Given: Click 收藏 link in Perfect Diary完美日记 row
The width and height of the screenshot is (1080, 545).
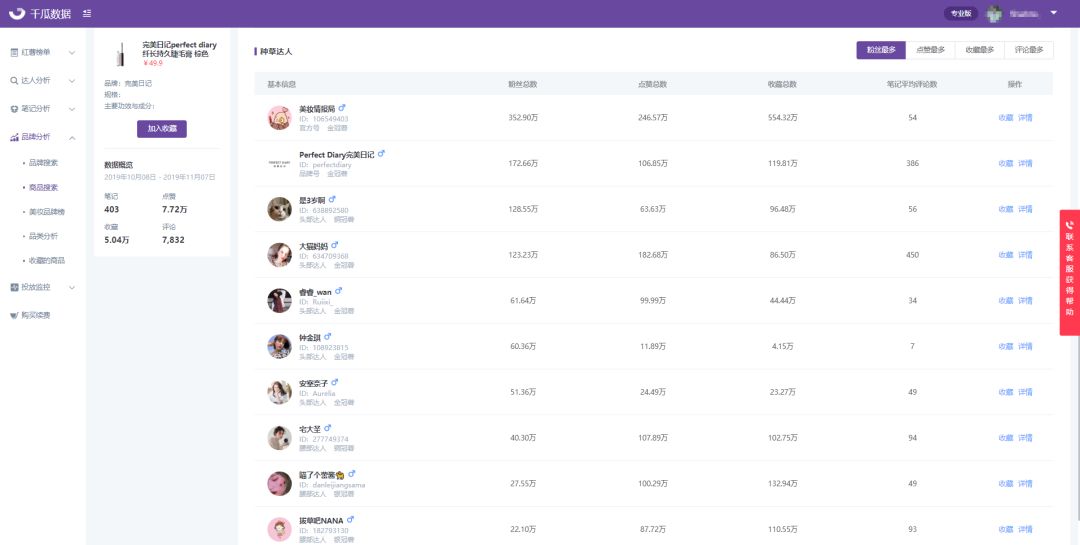Looking at the screenshot, I should [1006, 163].
